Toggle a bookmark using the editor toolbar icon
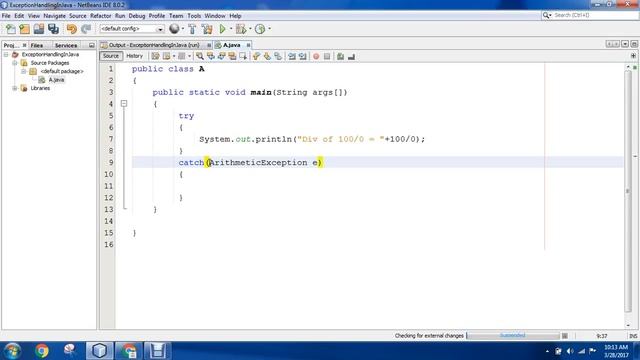The height and width of the screenshot is (360, 640). pos(278,56)
